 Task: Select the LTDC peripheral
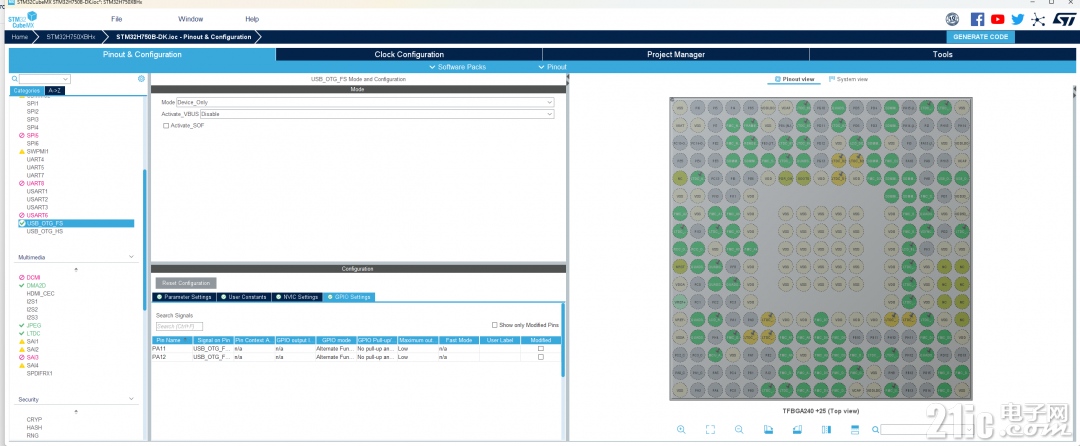[x=33, y=333]
